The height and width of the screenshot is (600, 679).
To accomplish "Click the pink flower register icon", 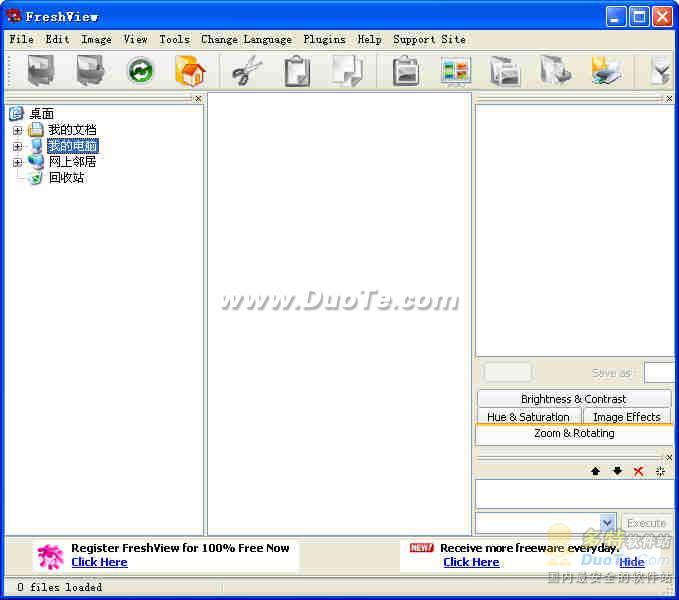I will 50,556.
